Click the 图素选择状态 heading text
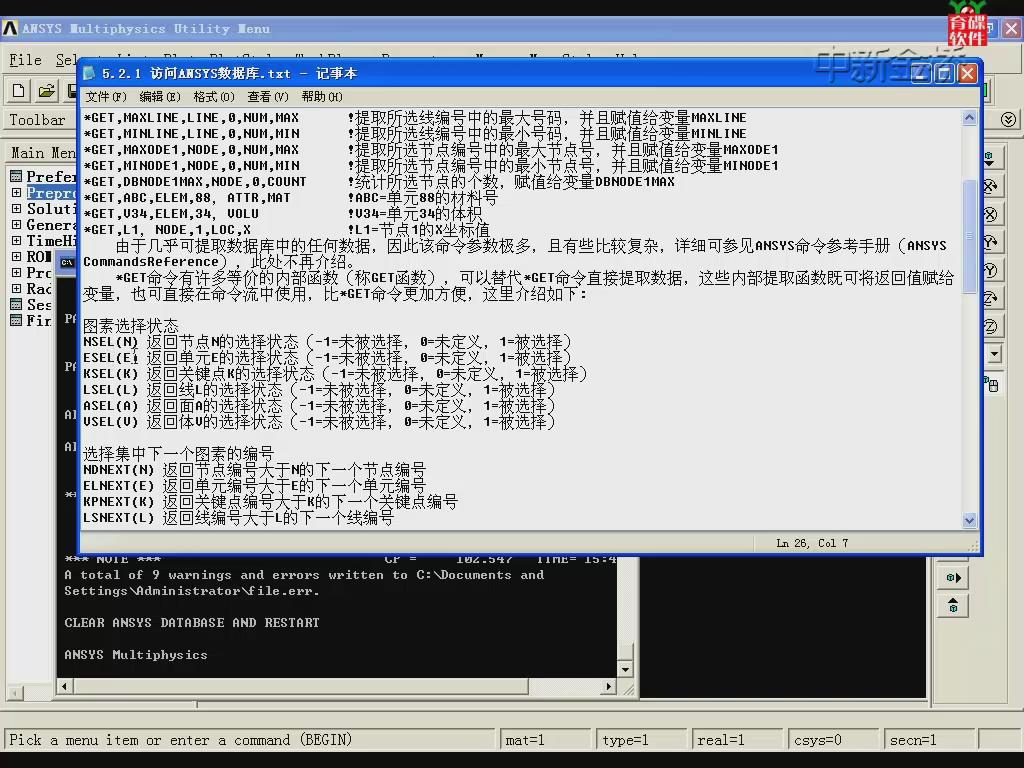1024x768 pixels. pyautogui.click(x=131, y=326)
